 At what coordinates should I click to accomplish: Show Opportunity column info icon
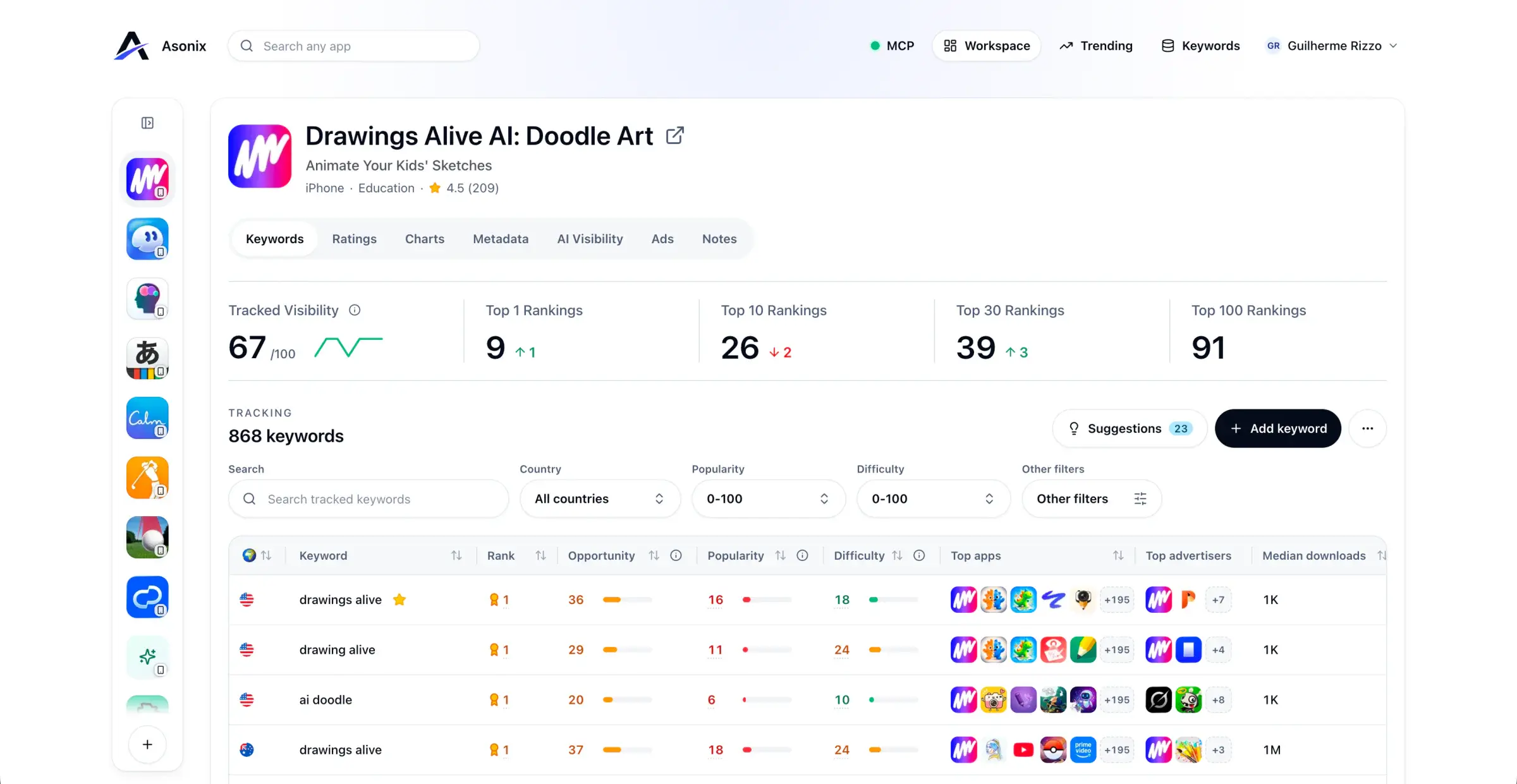click(676, 555)
